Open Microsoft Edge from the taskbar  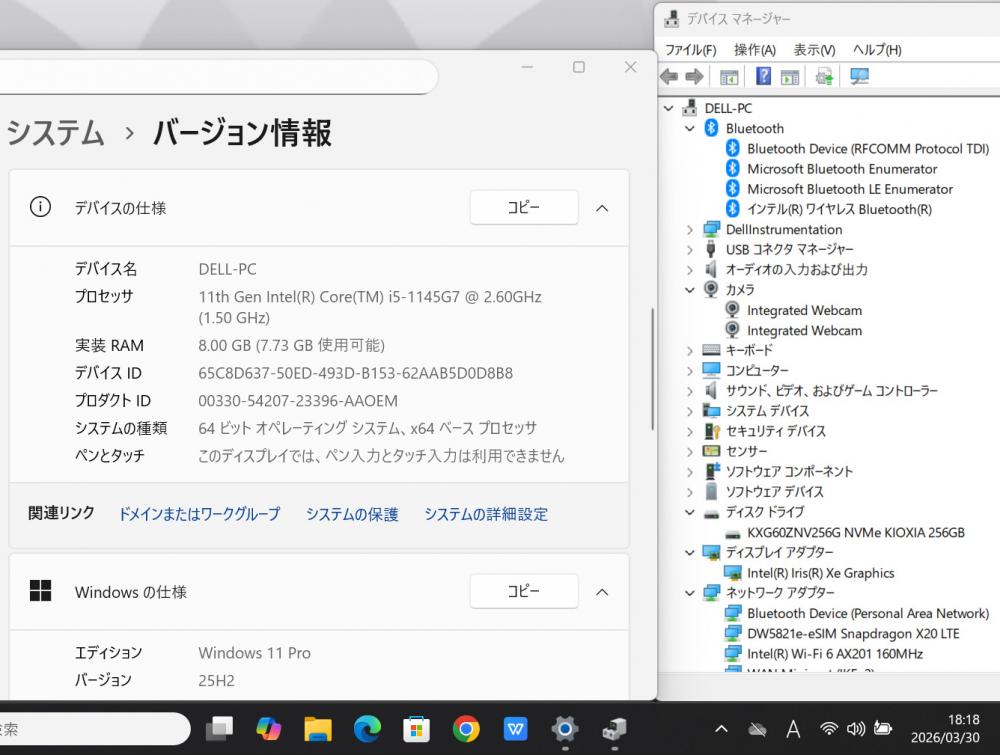click(367, 730)
